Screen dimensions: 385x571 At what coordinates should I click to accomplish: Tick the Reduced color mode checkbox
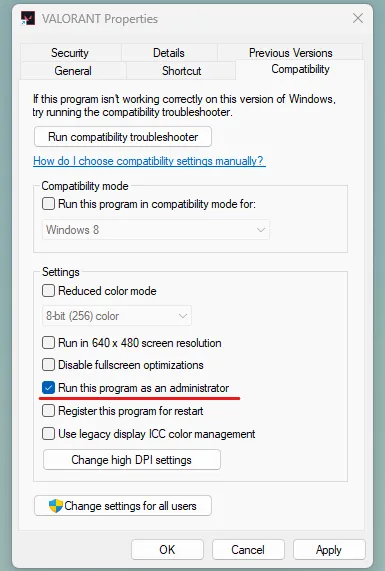pyautogui.click(x=48, y=291)
